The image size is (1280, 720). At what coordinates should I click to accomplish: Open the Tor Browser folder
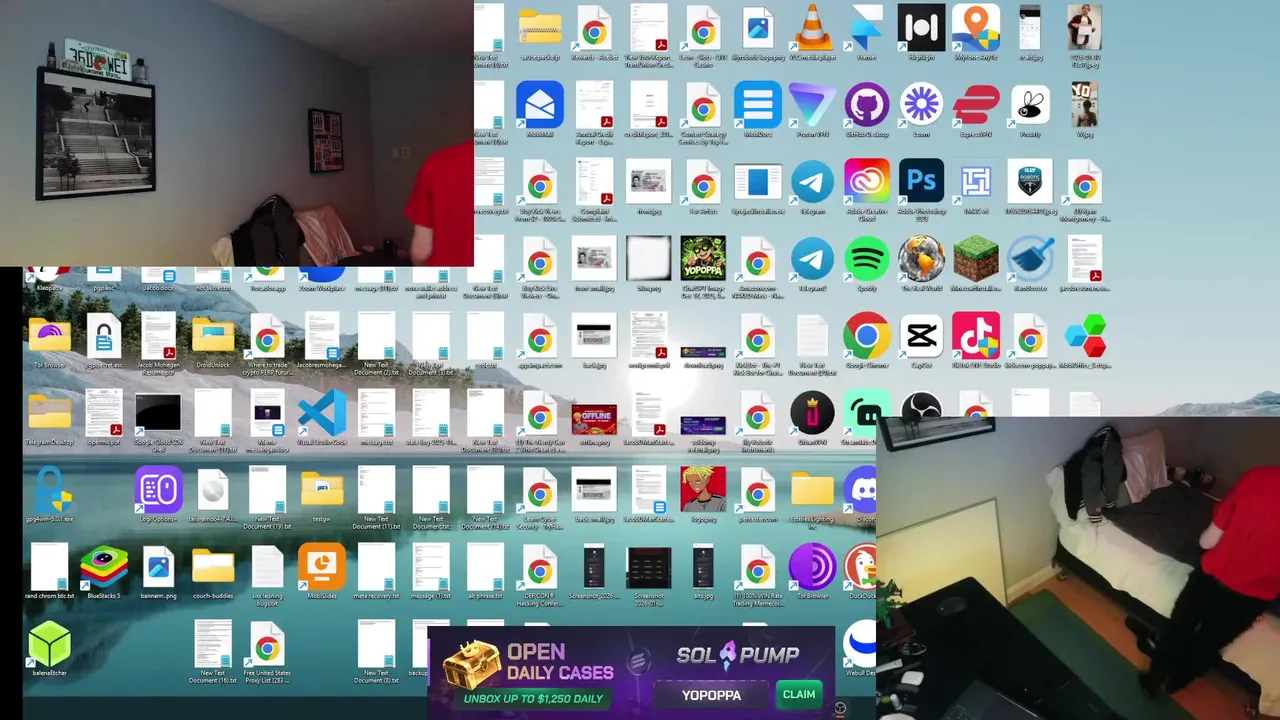[49, 337]
